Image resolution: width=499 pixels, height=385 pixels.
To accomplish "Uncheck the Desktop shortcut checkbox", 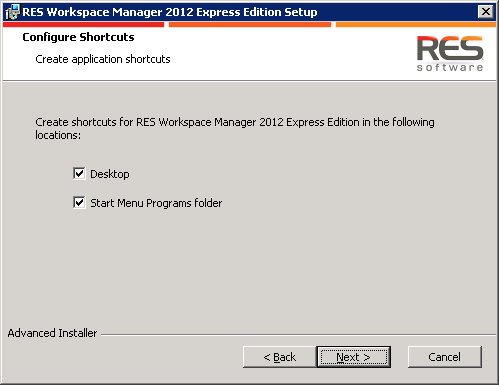I will 79,174.
